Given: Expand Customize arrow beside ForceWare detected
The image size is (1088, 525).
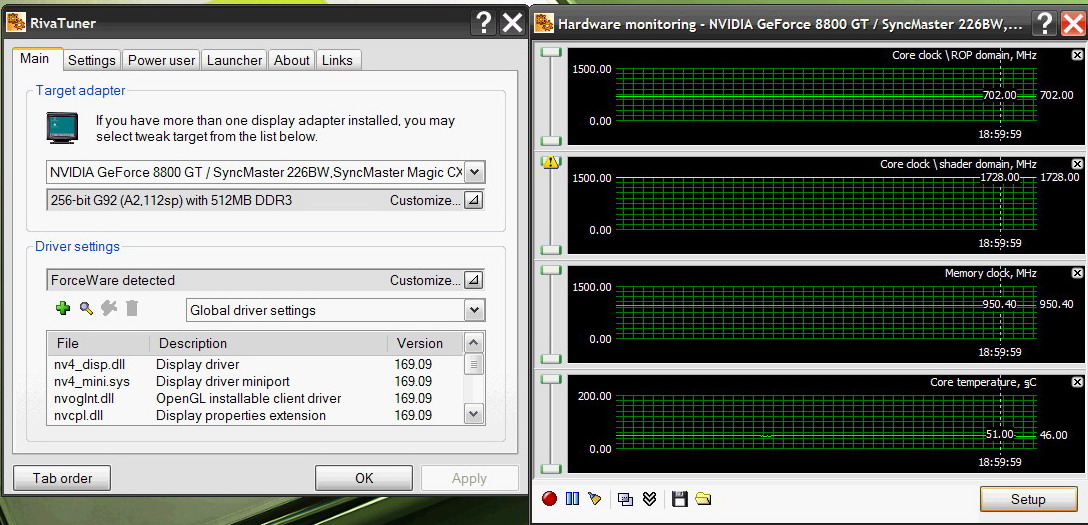Looking at the screenshot, I should pos(473,280).
